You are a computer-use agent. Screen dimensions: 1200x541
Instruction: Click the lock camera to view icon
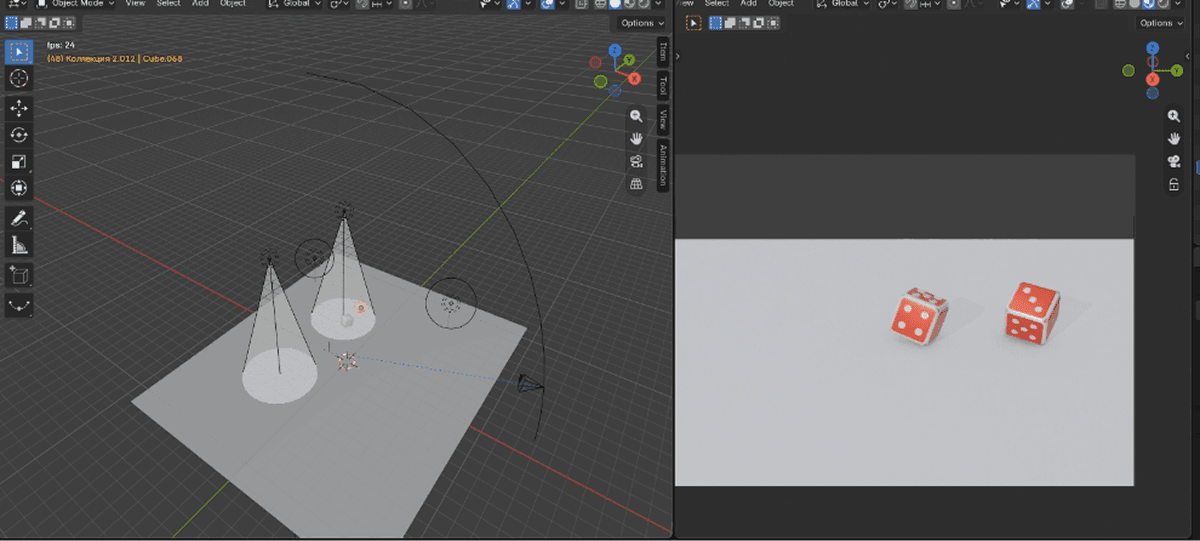click(x=1174, y=185)
